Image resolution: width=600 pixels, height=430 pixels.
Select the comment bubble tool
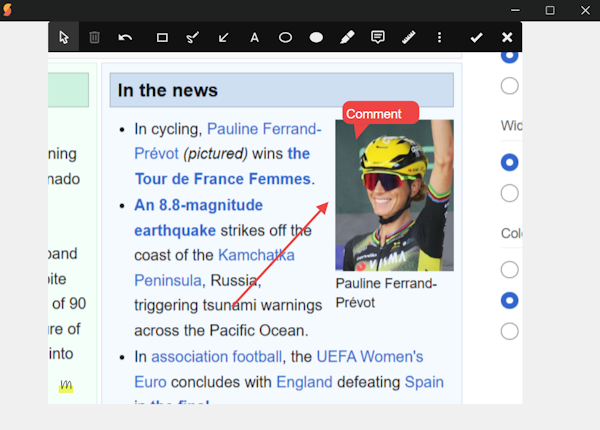(x=378, y=37)
